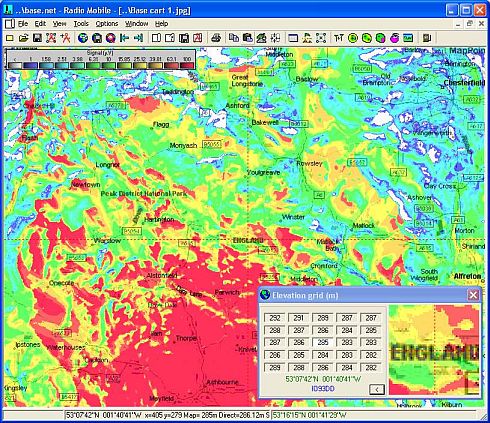The image size is (490, 423).
Task: Open a network file with the folder icon
Action: [23, 38]
